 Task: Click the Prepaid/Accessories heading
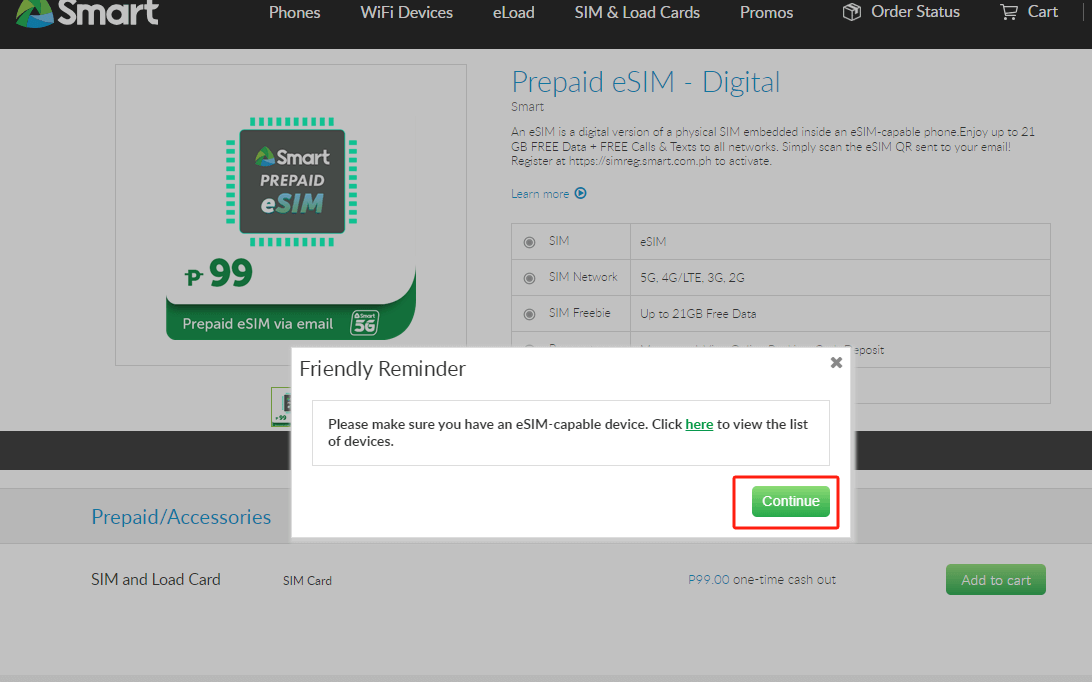point(181,517)
